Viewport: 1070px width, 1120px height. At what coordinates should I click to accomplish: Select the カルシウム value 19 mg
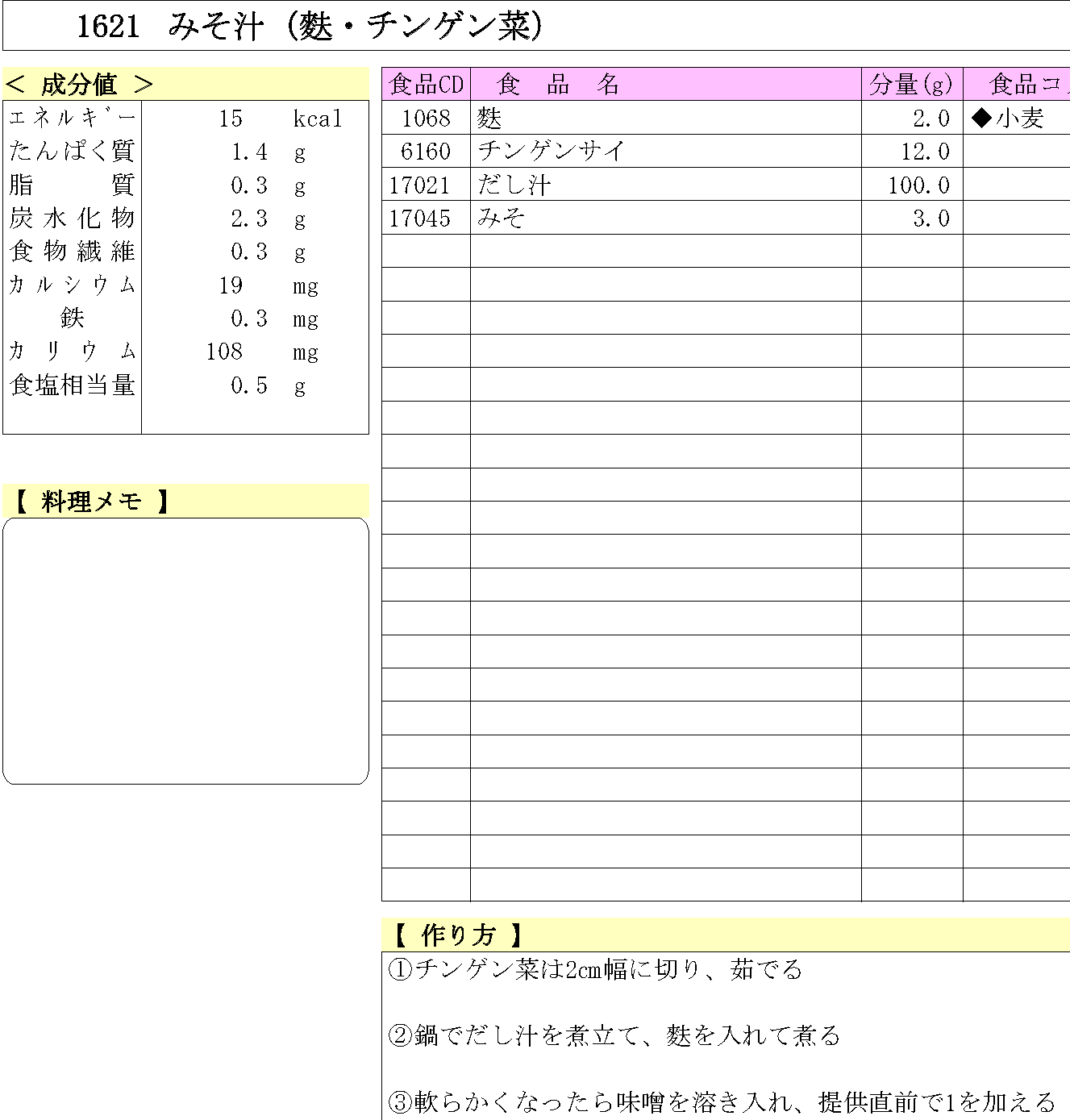coord(231,285)
